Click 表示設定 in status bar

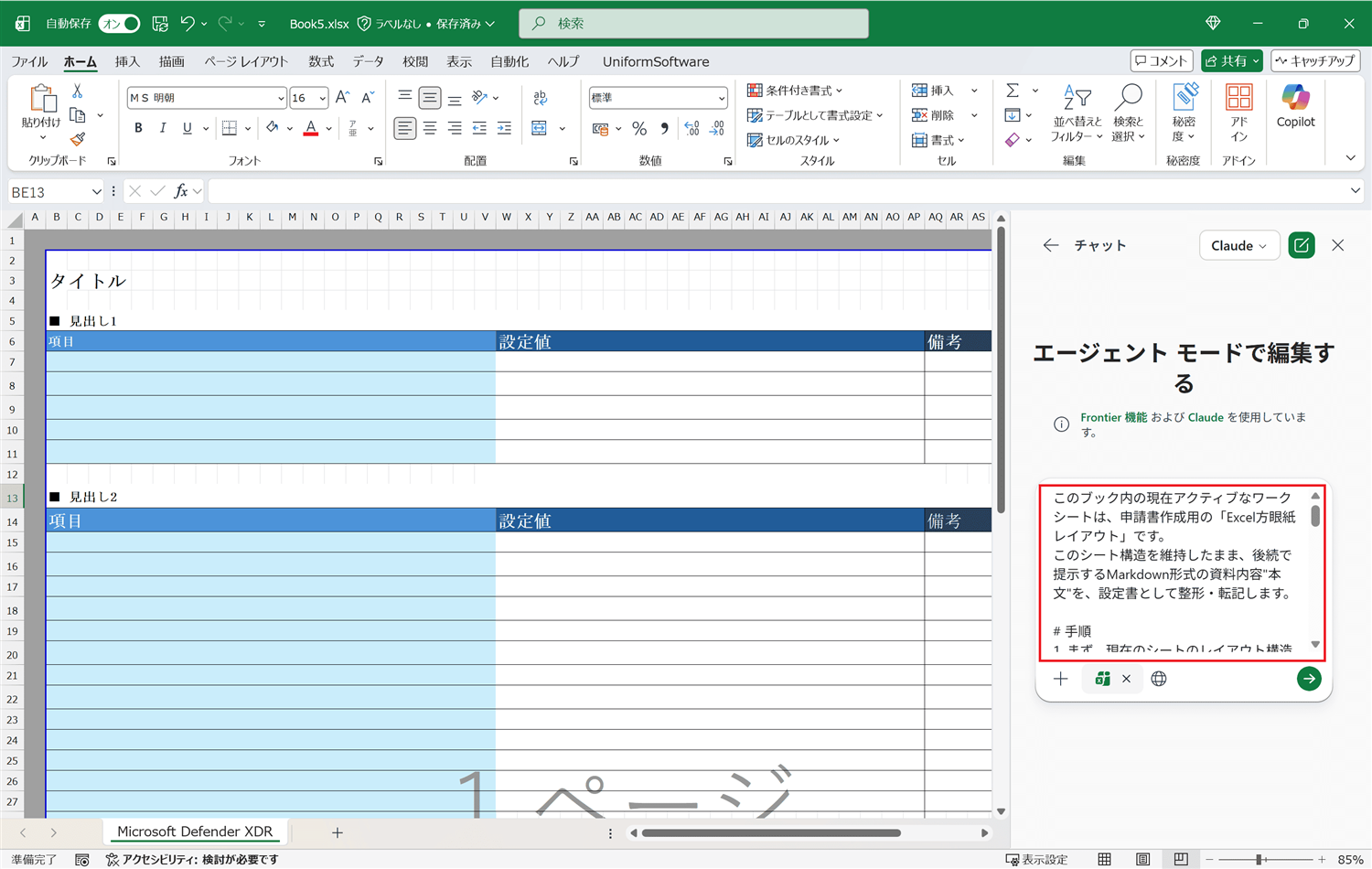[x=1036, y=859]
